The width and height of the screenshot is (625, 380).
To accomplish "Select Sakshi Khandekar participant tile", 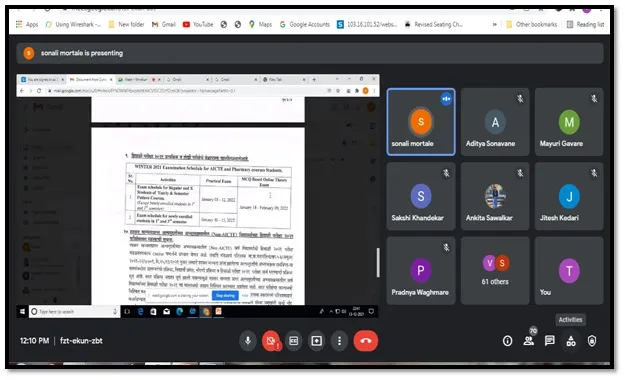I will click(421, 196).
